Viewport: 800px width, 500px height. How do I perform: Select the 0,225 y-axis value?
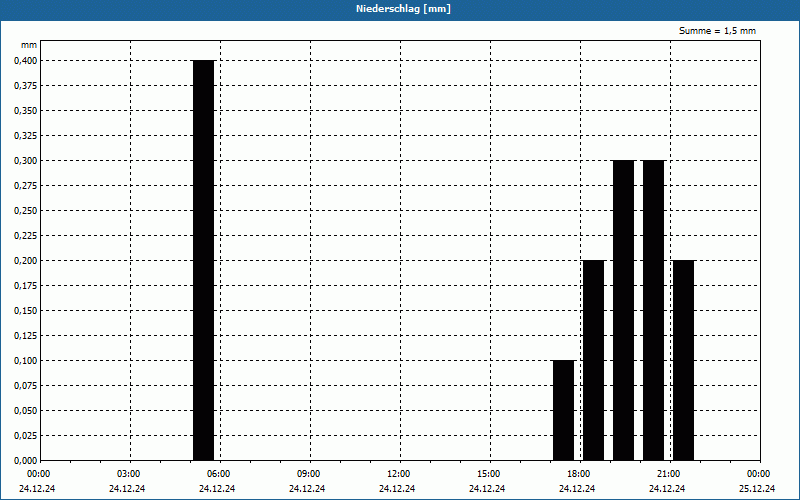click(26, 236)
